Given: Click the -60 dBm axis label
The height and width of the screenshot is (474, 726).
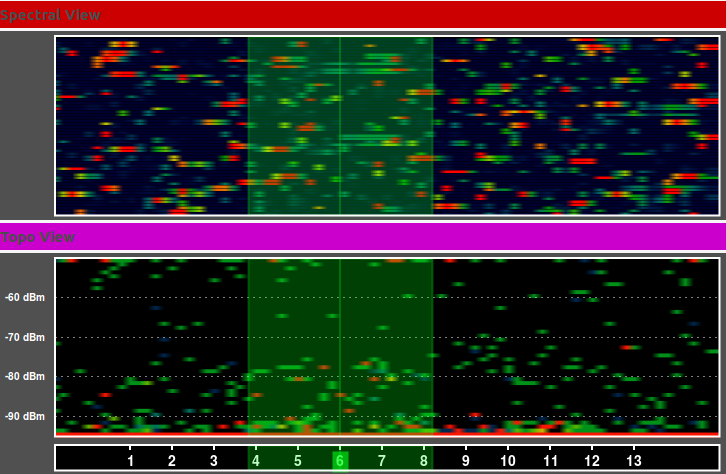Looking at the screenshot, I should [25, 297].
